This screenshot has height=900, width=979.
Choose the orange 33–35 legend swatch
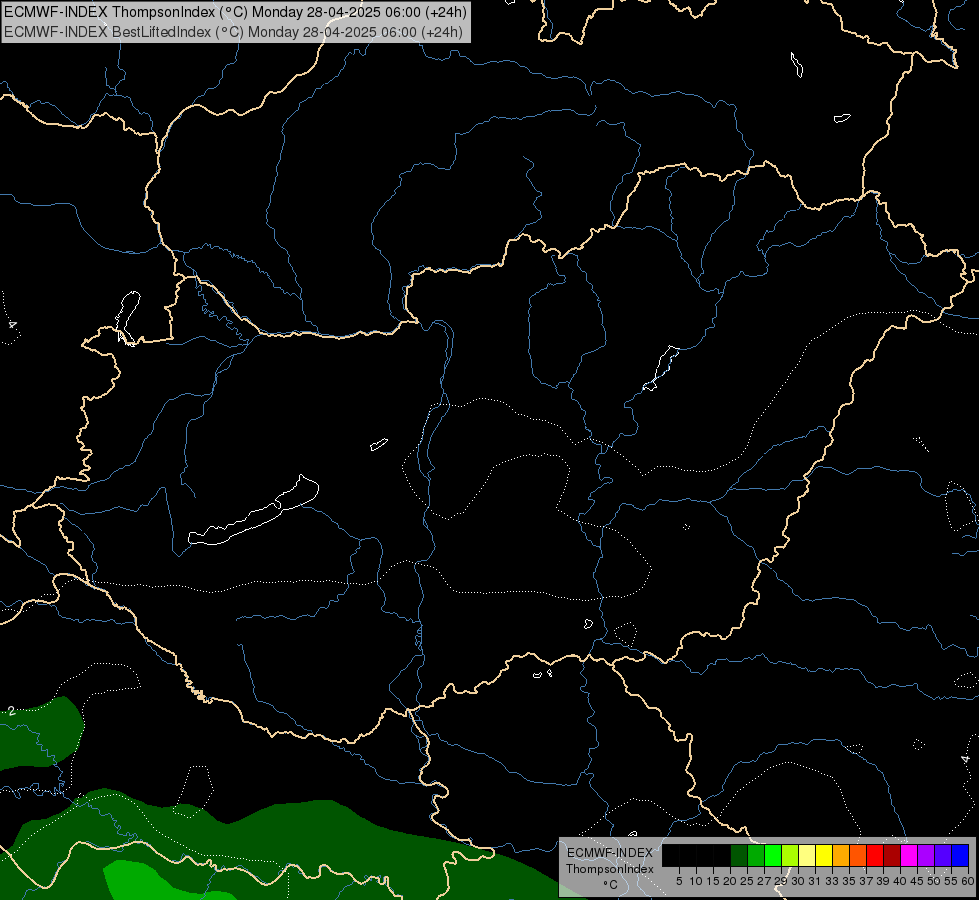coord(841,855)
